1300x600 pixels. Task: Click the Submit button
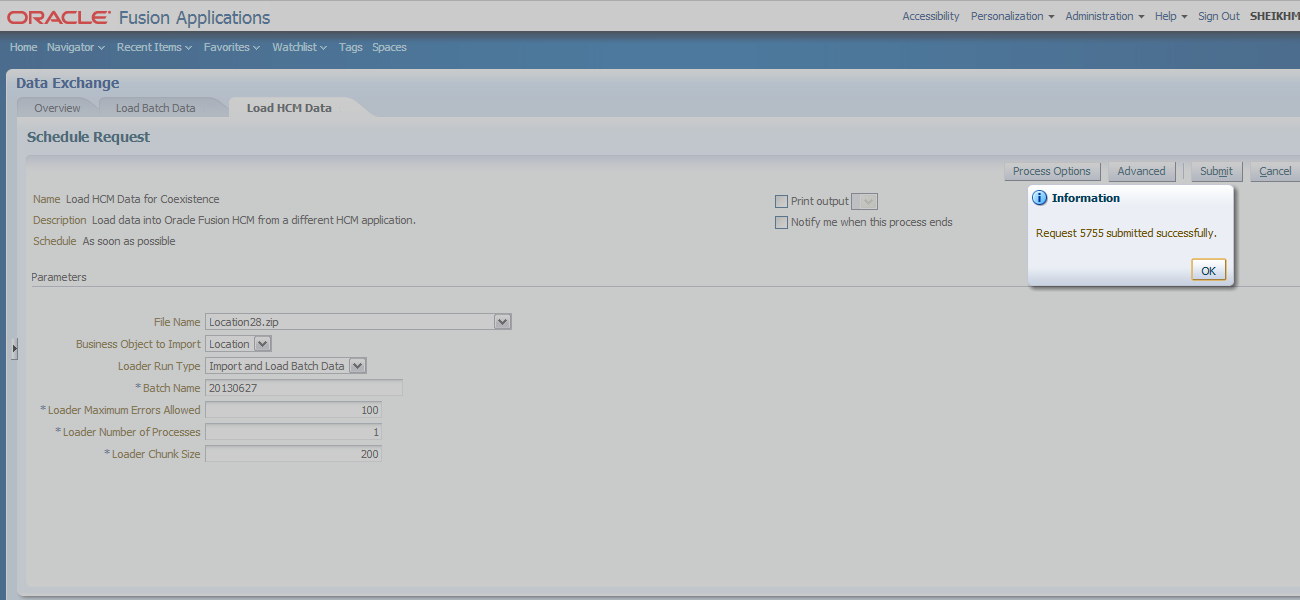click(x=1216, y=170)
